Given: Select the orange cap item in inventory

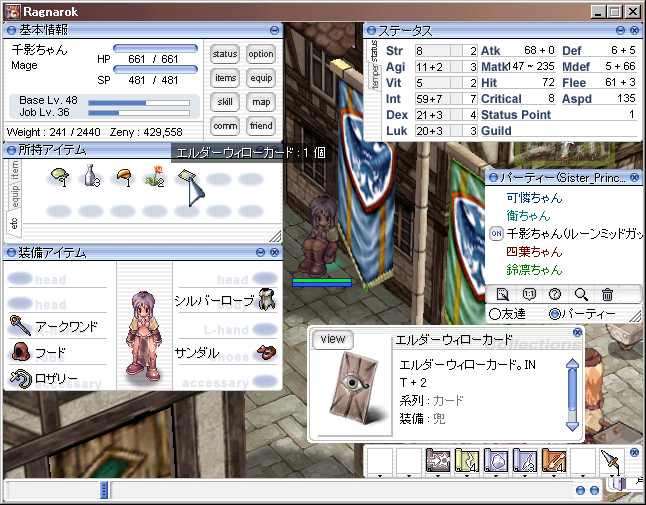Looking at the screenshot, I should (x=124, y=178).
